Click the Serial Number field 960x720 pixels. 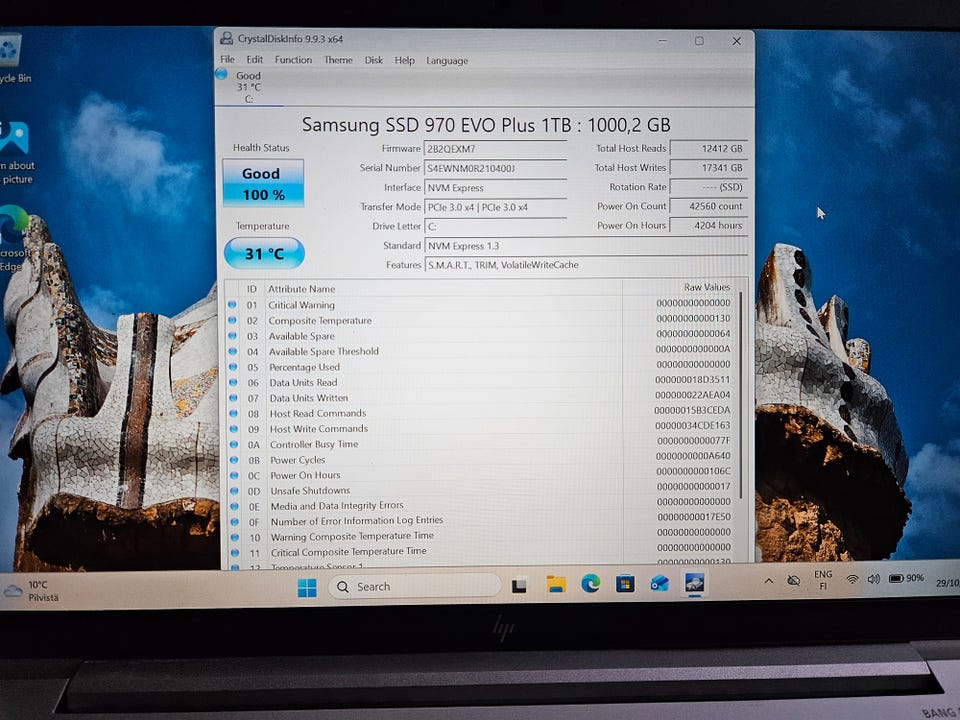pyautogui.click(x=495, y=168)
